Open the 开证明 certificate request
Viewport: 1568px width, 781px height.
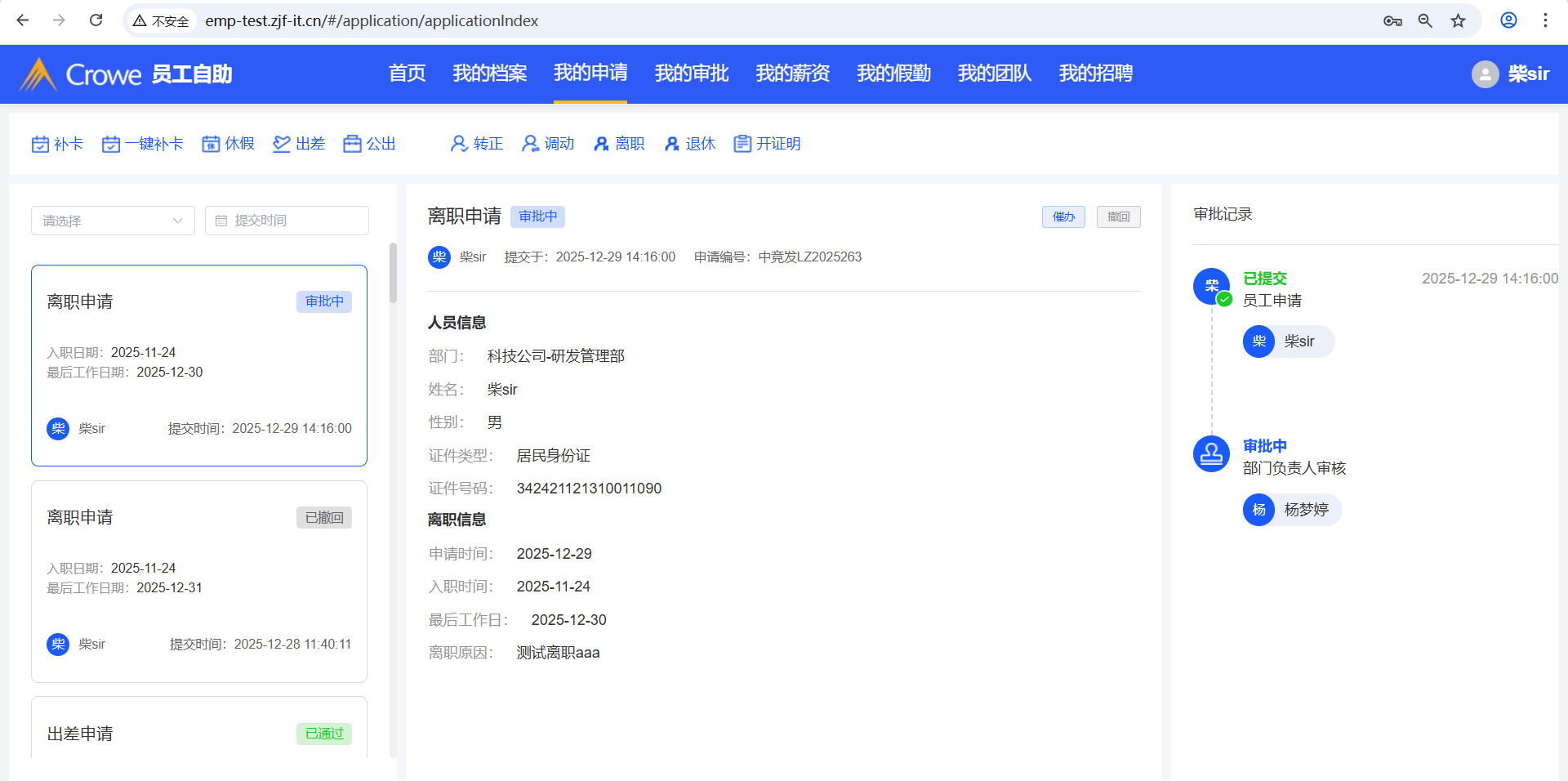pyautogui.click(x=767, y=145)
